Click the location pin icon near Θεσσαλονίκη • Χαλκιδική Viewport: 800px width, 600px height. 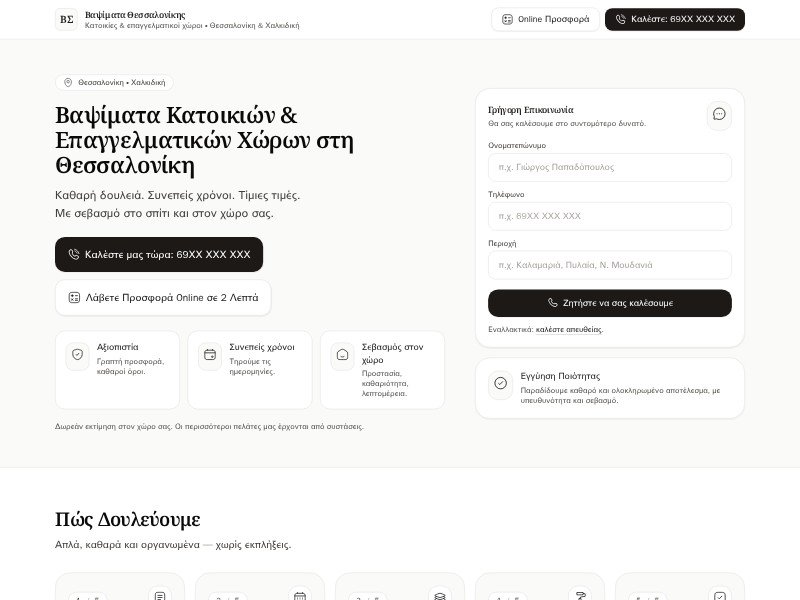click(68, 83)
